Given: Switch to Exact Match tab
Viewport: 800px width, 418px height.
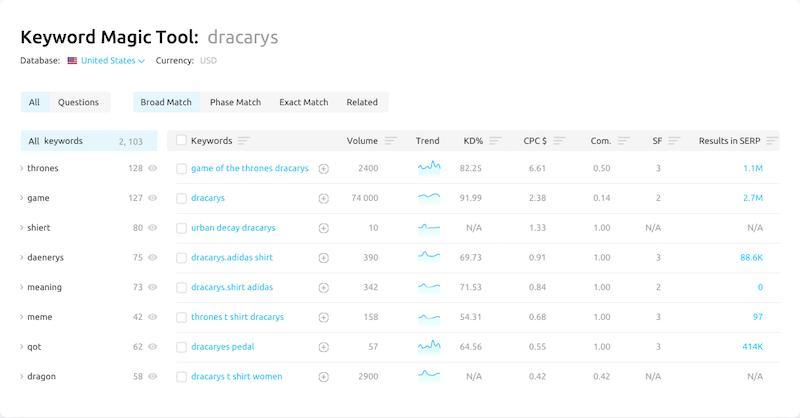Looking at the screenshot, I should pos(304,102).
